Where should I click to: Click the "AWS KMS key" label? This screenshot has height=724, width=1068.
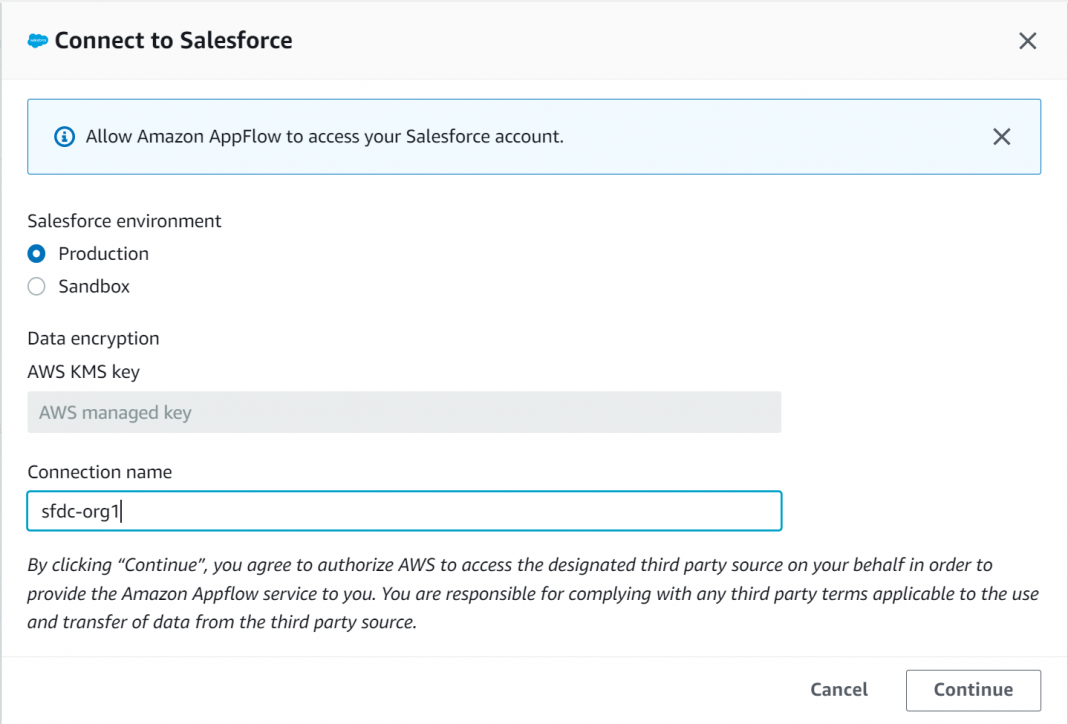[x=83, y=372]
